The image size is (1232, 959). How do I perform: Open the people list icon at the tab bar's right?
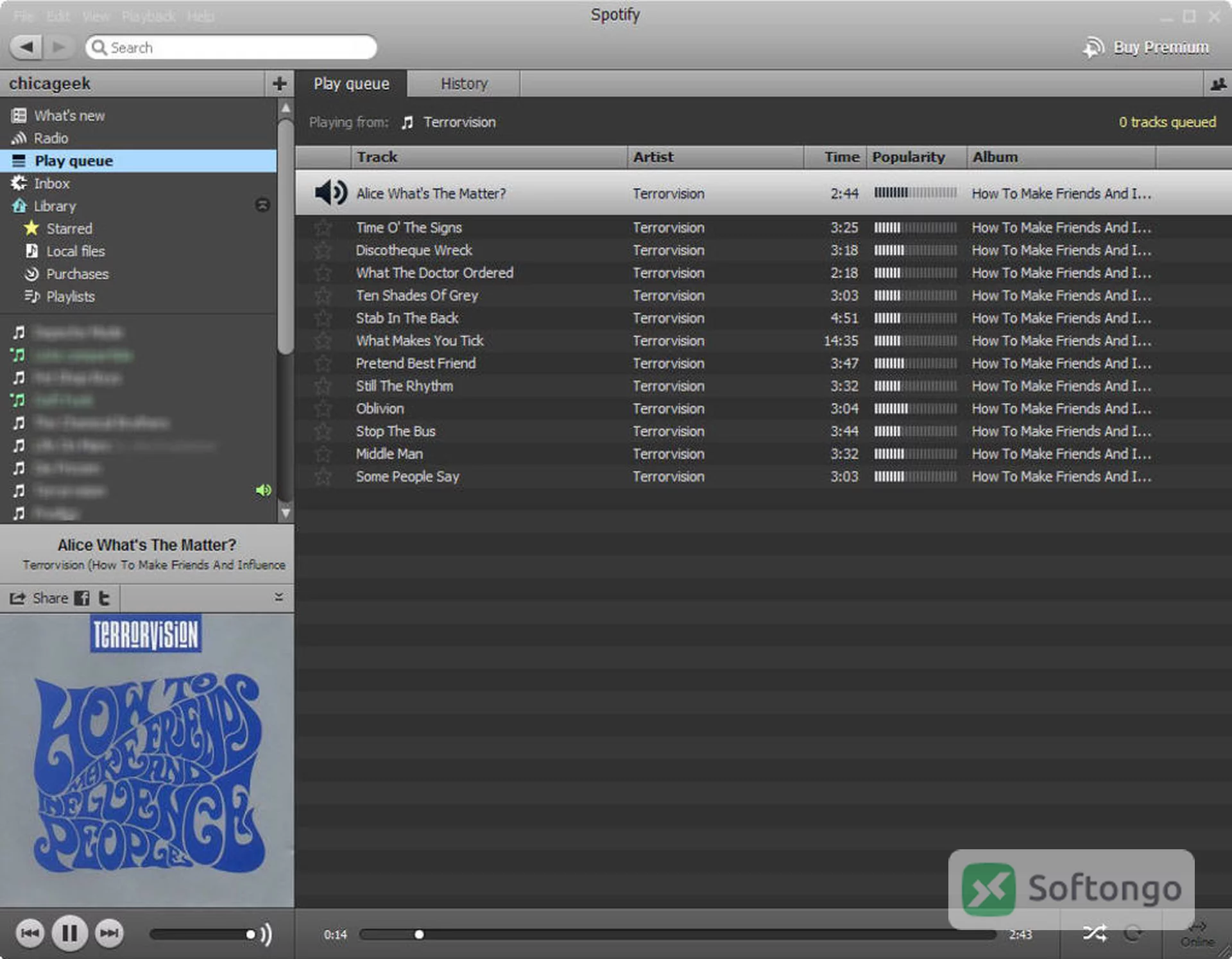click(1217, 84)
